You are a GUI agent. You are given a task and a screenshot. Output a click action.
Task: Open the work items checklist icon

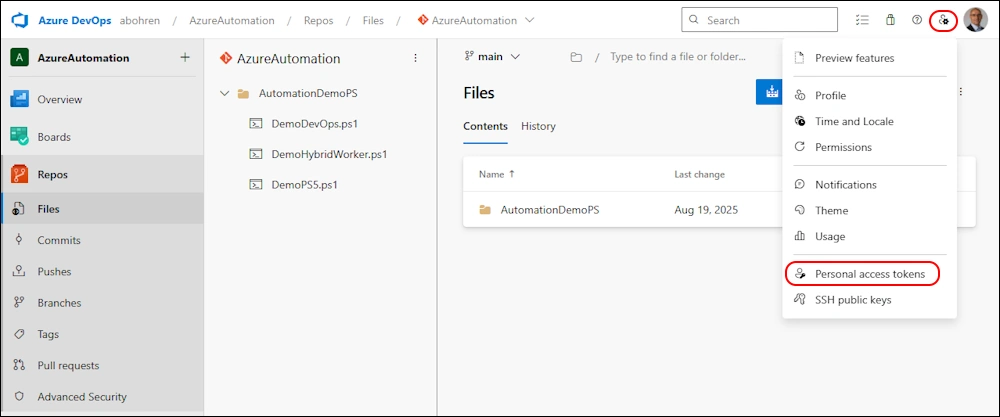pos(863,20)
